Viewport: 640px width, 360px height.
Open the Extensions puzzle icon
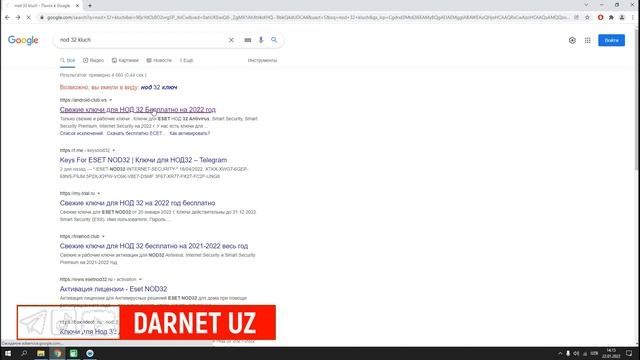point(611,18)
